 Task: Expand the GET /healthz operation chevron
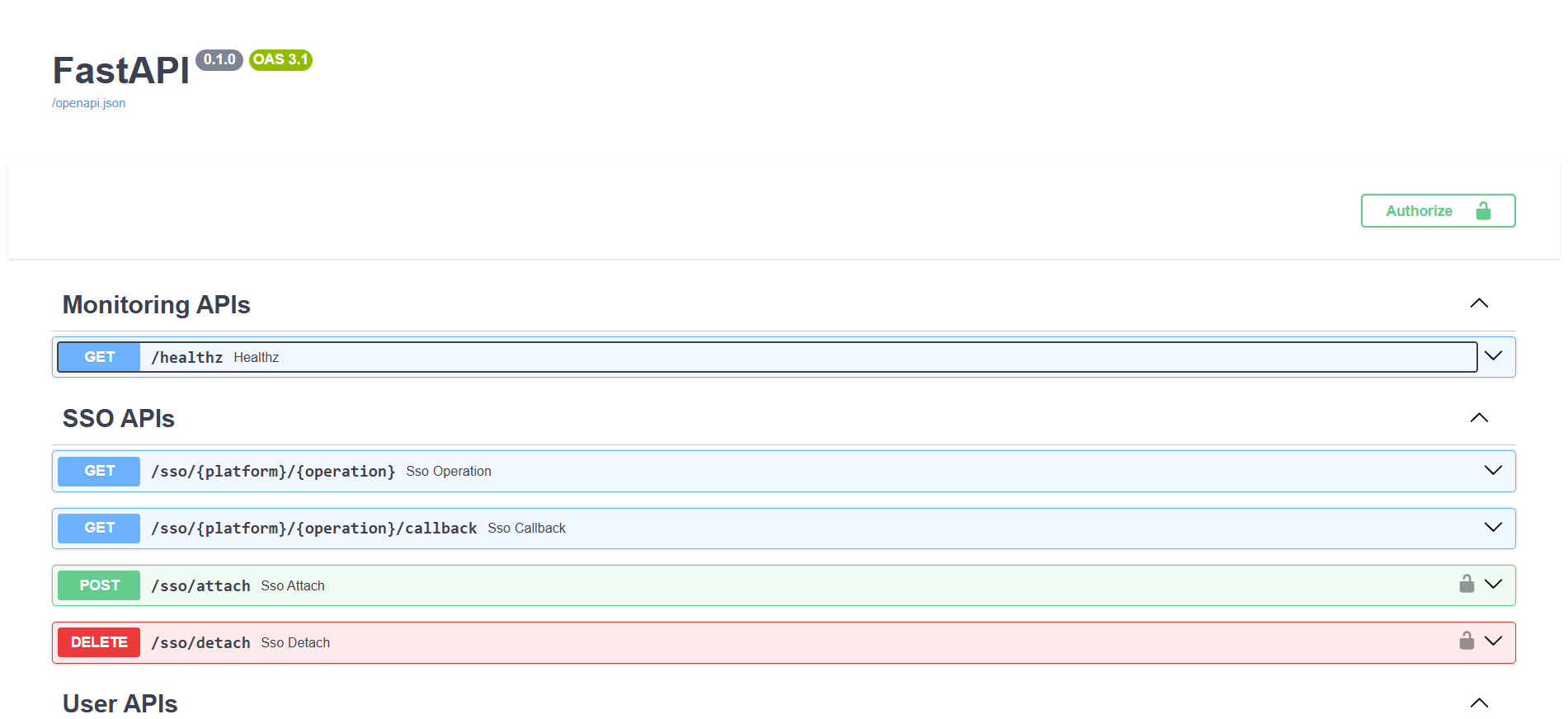(1493, 356)
